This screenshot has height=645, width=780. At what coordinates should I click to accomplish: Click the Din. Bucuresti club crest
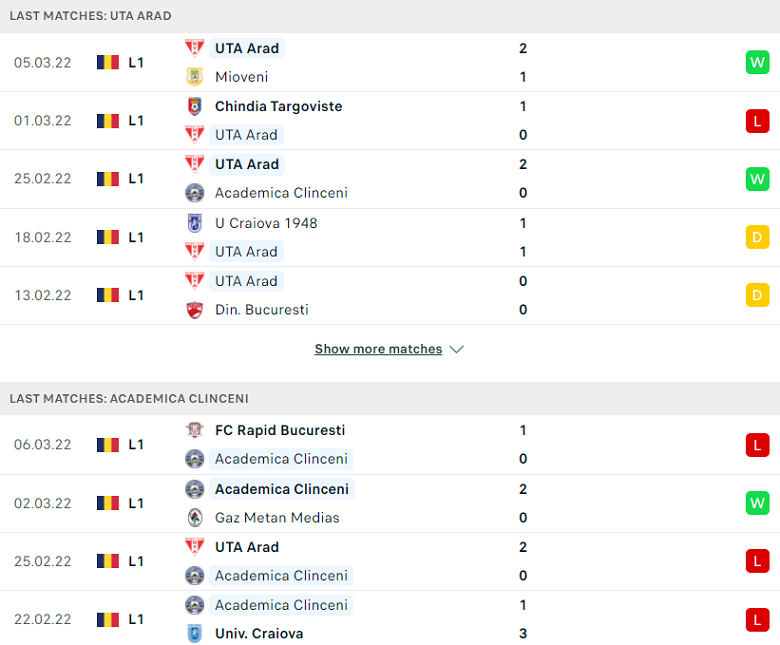195,310
